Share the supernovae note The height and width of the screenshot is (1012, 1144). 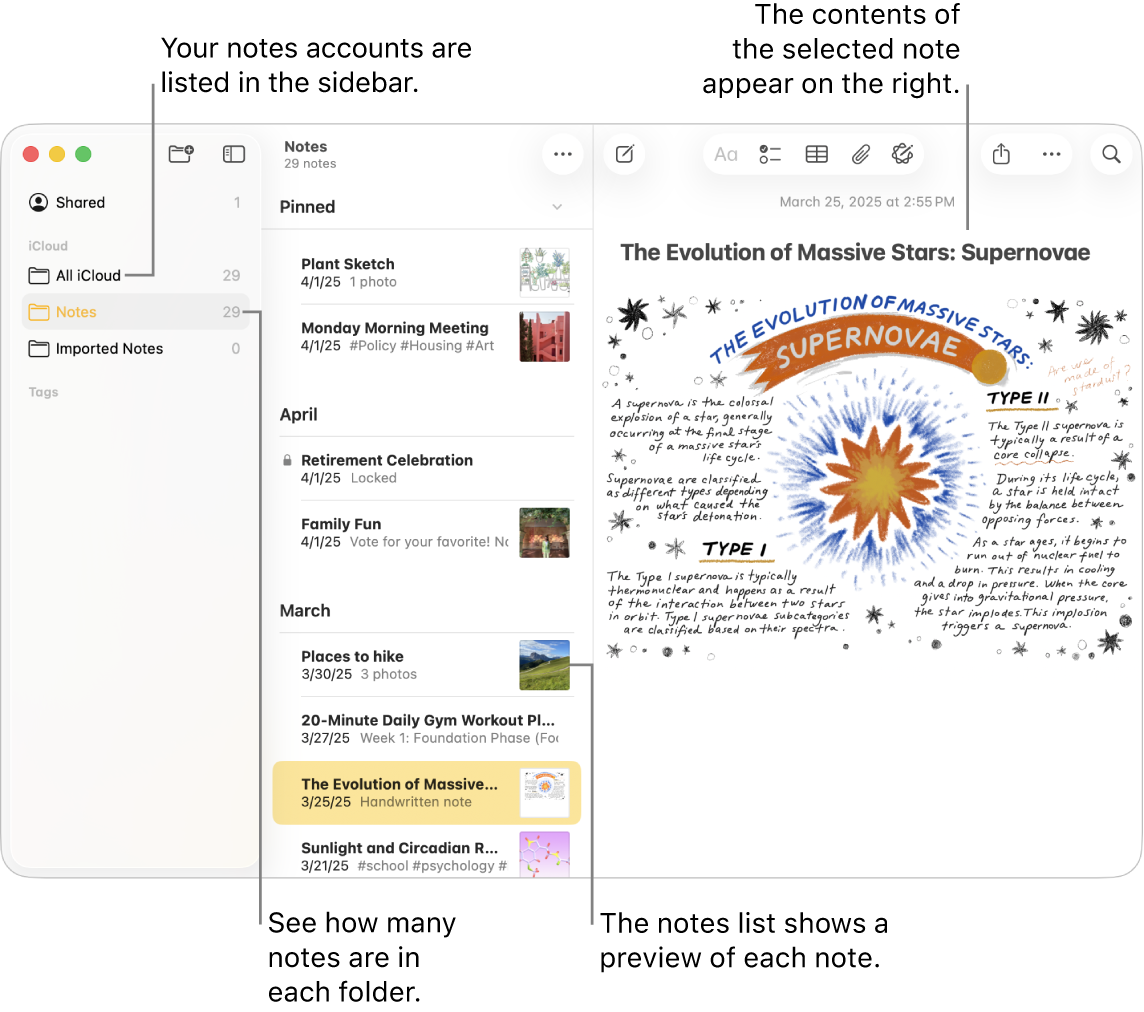tap(1002, 154)
